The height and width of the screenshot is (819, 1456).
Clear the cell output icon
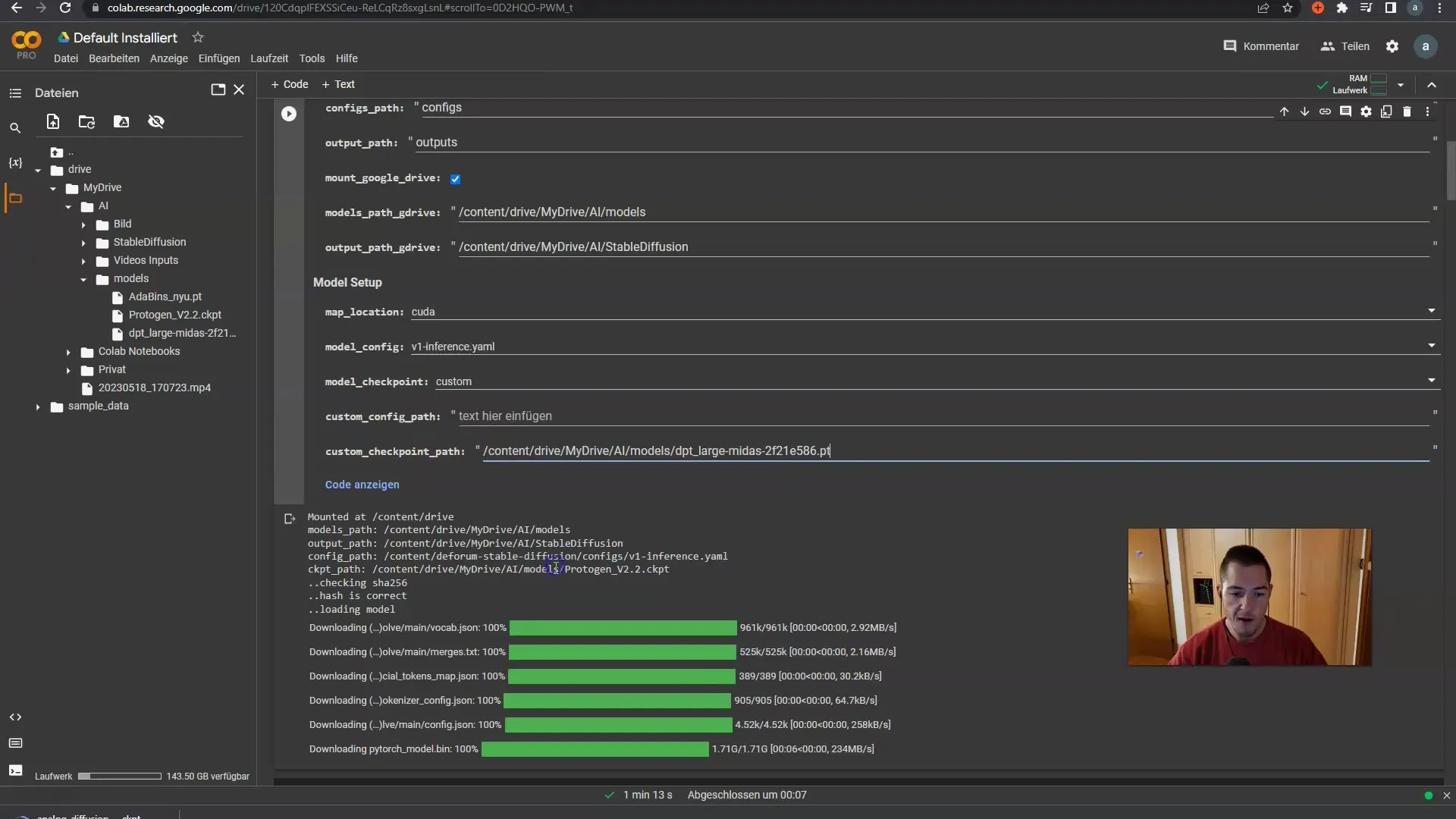tap(290, 519)
